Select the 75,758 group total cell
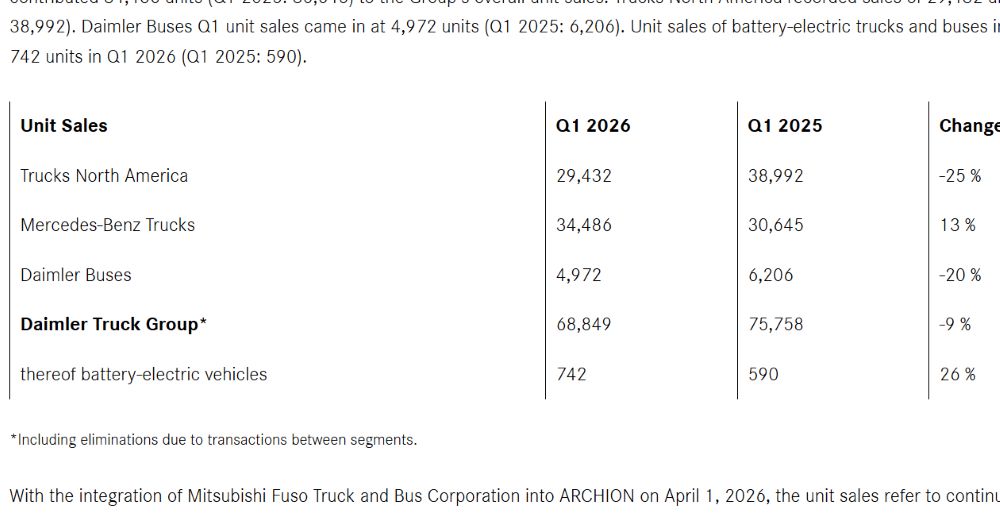 click(776, 324)
